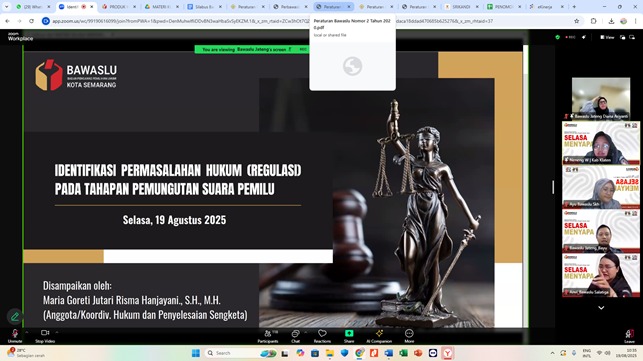Click the REC recording indicator

(x=570, y=37)
